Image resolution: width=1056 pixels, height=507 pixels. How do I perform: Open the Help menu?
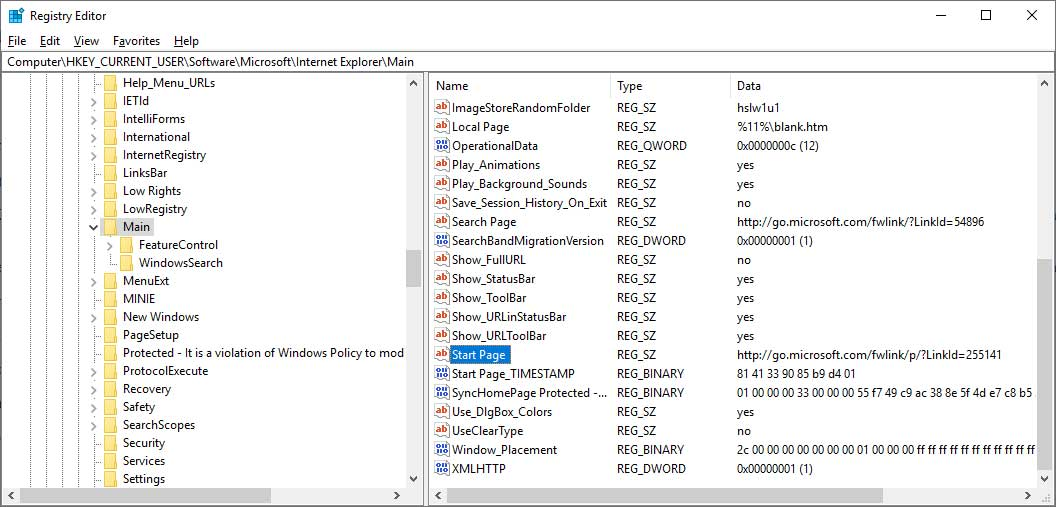(x=187, y=41)
